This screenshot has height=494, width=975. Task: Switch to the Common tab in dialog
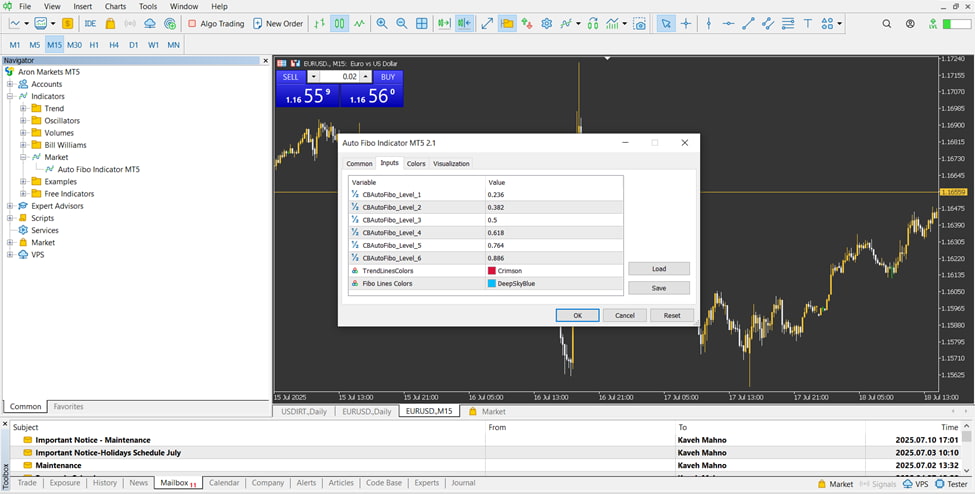(x=359, y=164)
